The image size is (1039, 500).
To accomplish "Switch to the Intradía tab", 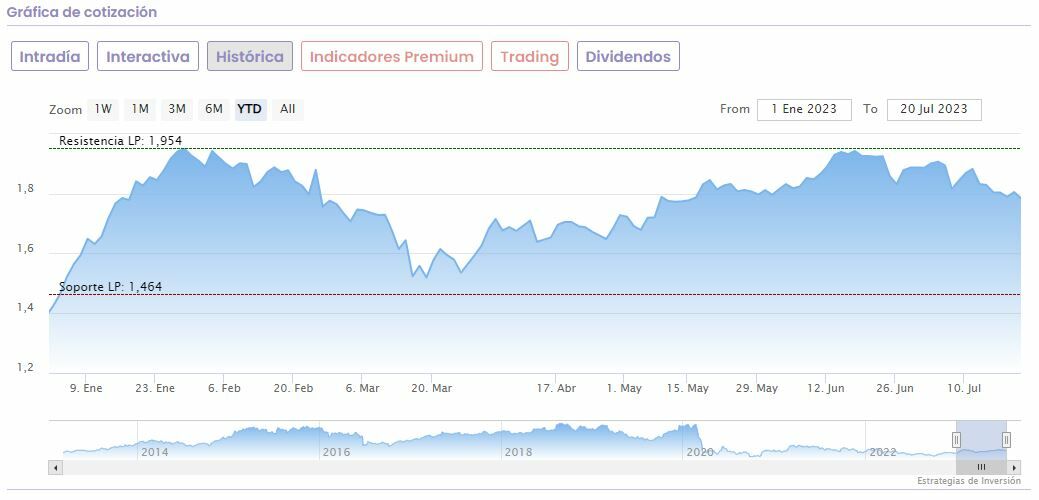I will [50, 57].
